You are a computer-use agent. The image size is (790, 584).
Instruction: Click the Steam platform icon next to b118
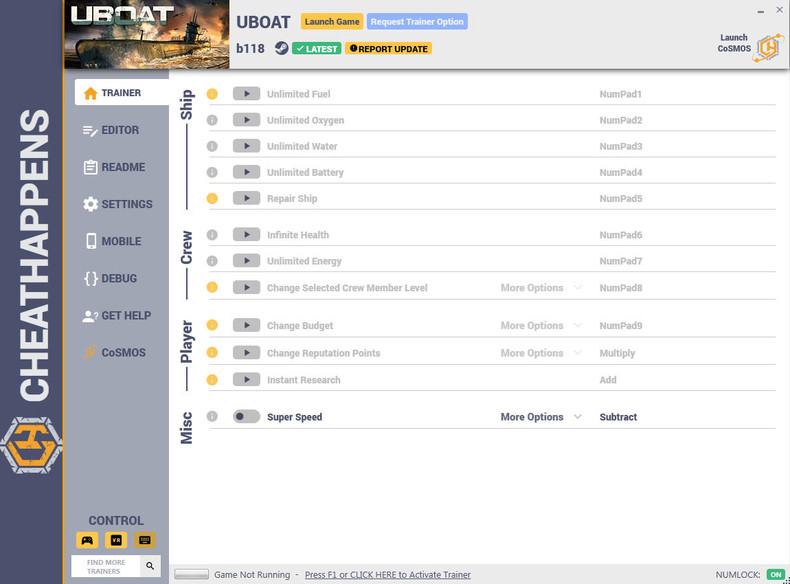pyautogui.click(x=281, y=48)
